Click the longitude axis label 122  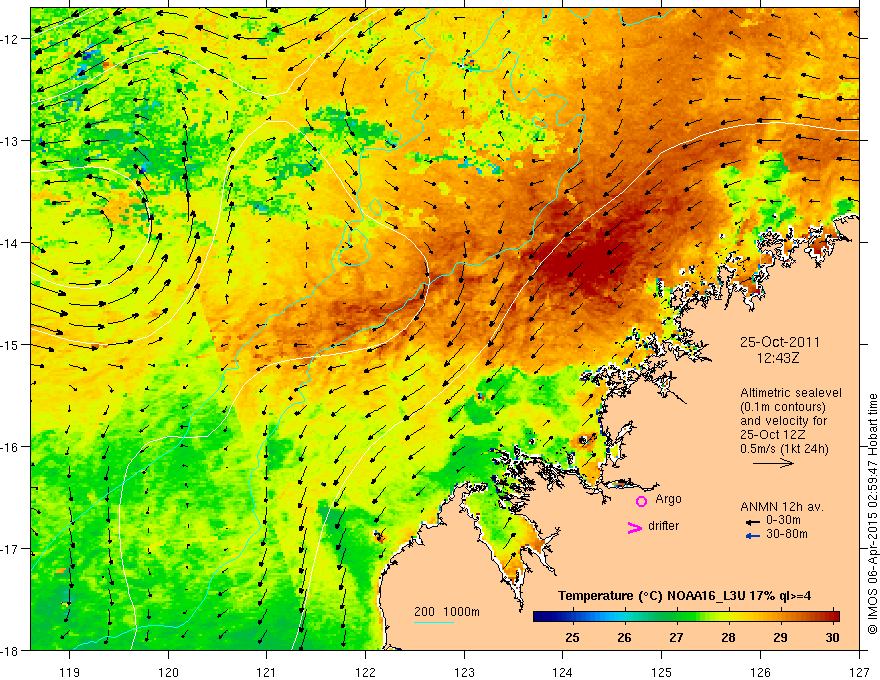point(365,672)
